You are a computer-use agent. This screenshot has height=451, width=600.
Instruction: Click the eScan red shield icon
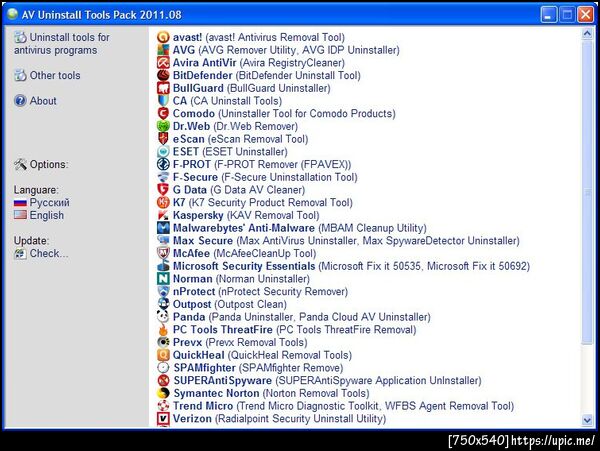pyautogui.click(x=163, y=139)
